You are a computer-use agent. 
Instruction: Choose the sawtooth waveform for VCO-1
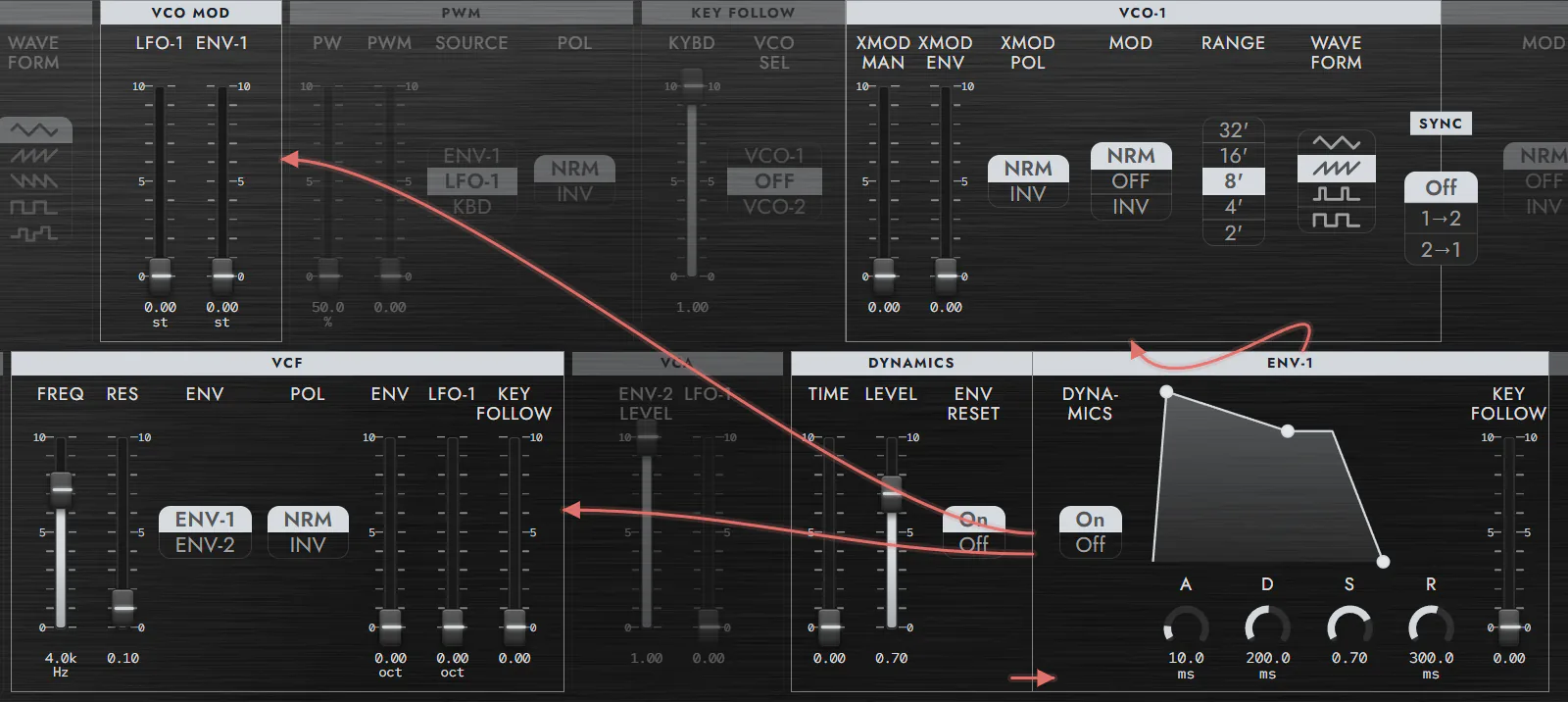(x=1336, y=169)
